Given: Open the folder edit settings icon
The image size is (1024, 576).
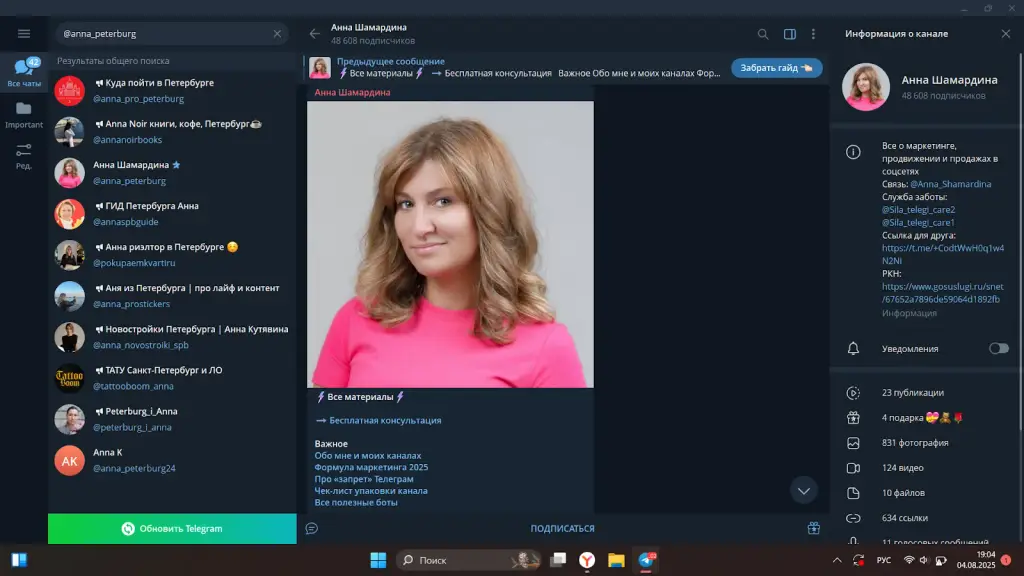Looking at the screenshot, I should 24,156.
